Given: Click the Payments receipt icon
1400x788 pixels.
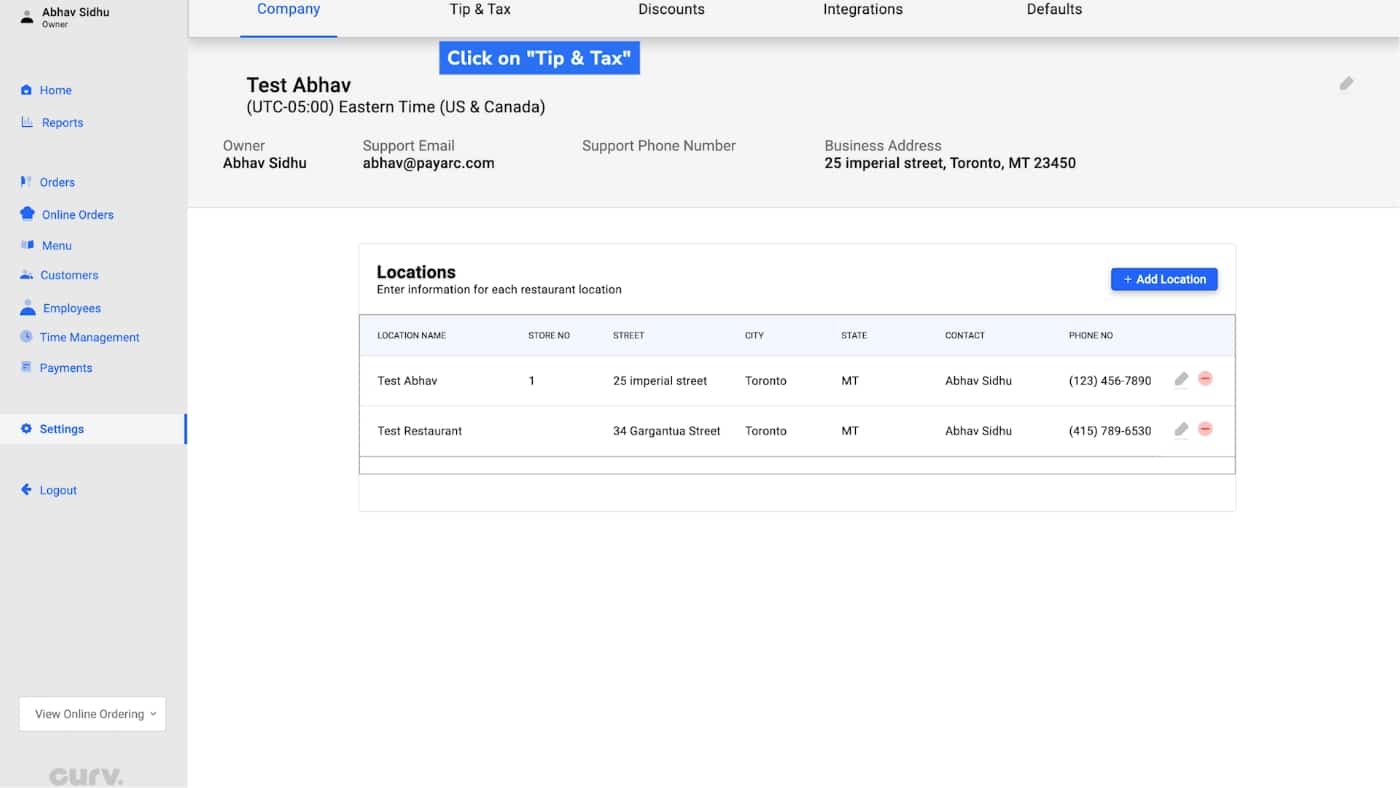Looking at the screenshot, I should [27, 367].
